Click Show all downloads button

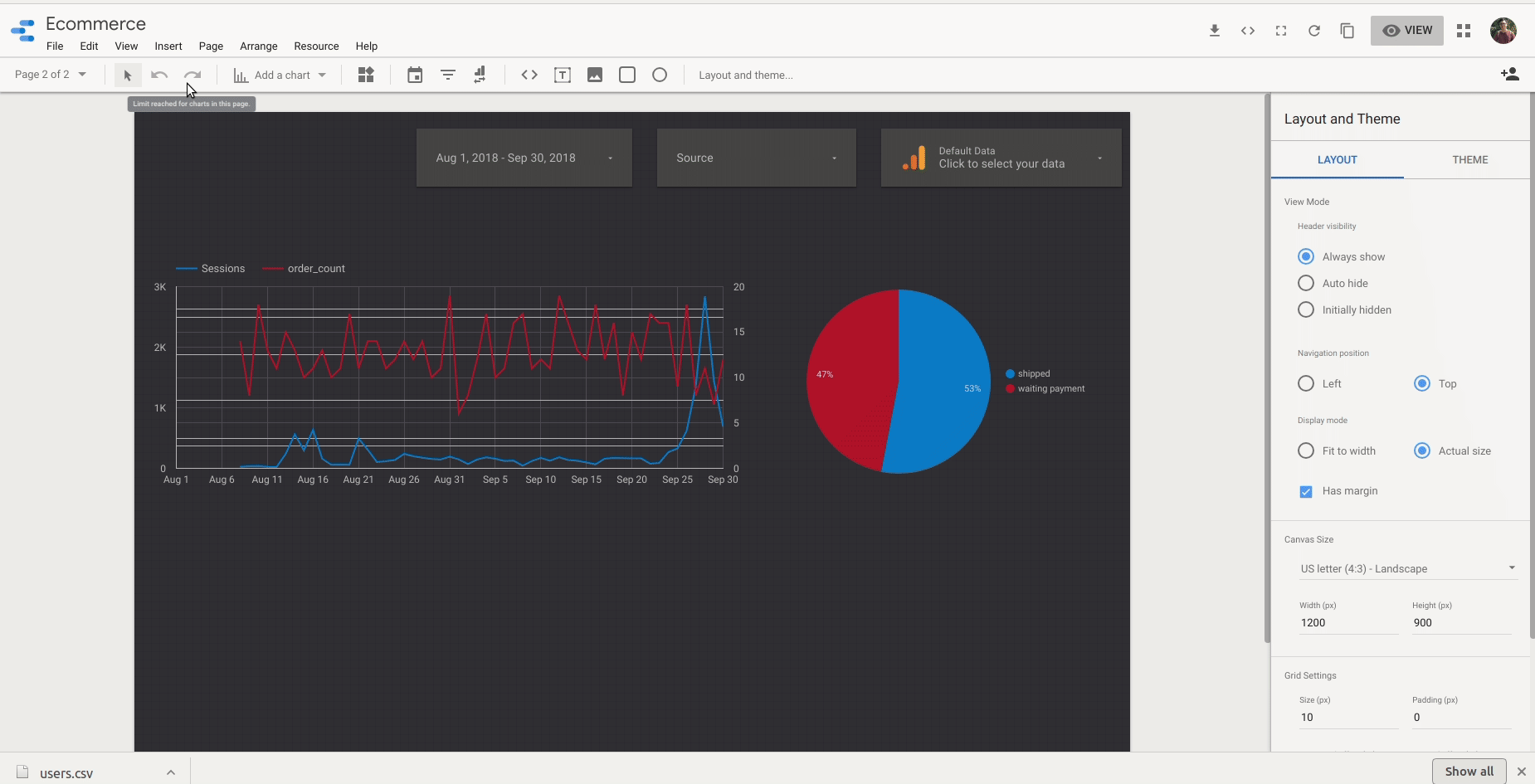coord(1469,771)
